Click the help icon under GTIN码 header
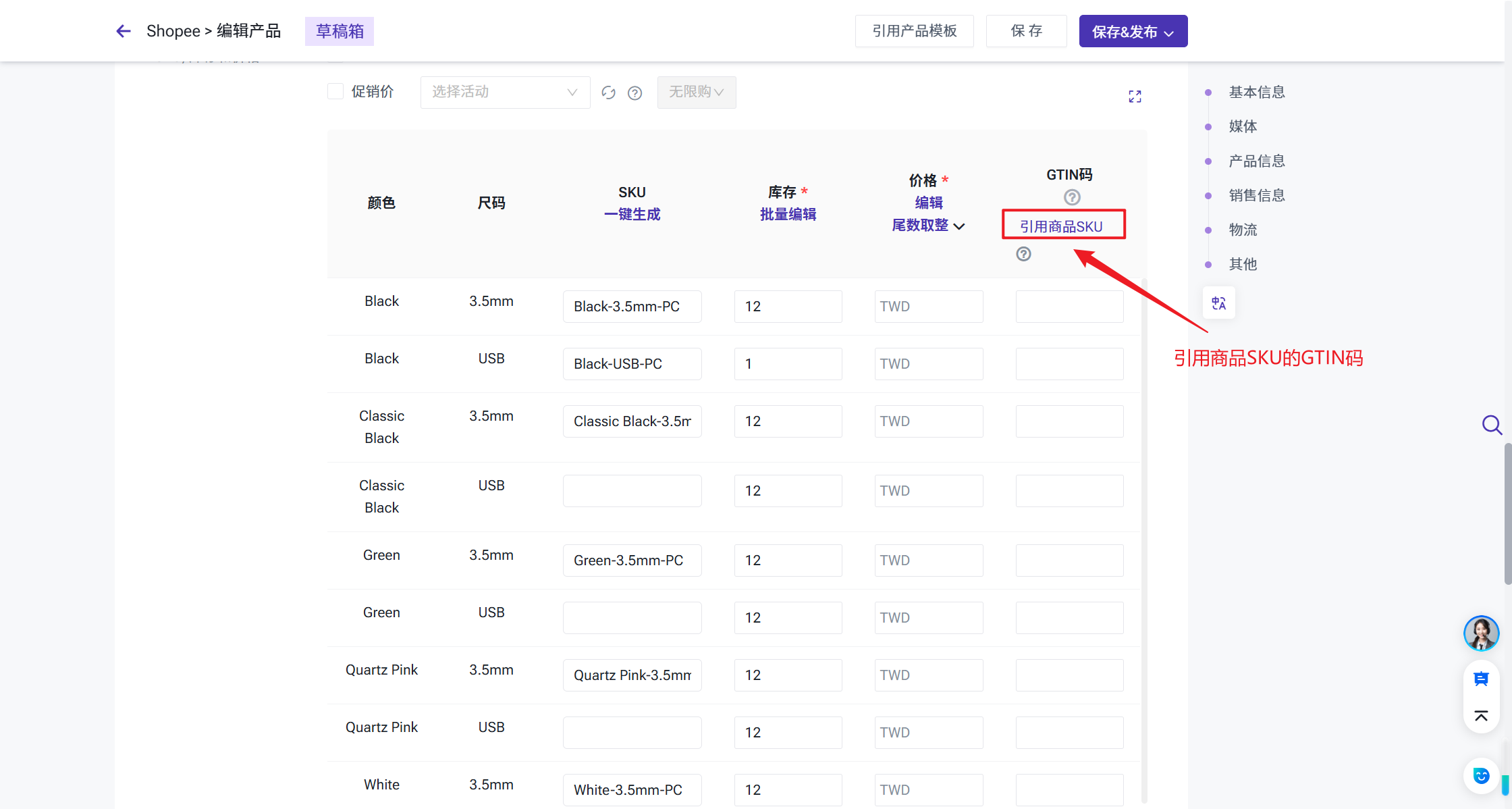This screenshot has width=1512, height=809. click(1072, 197)
